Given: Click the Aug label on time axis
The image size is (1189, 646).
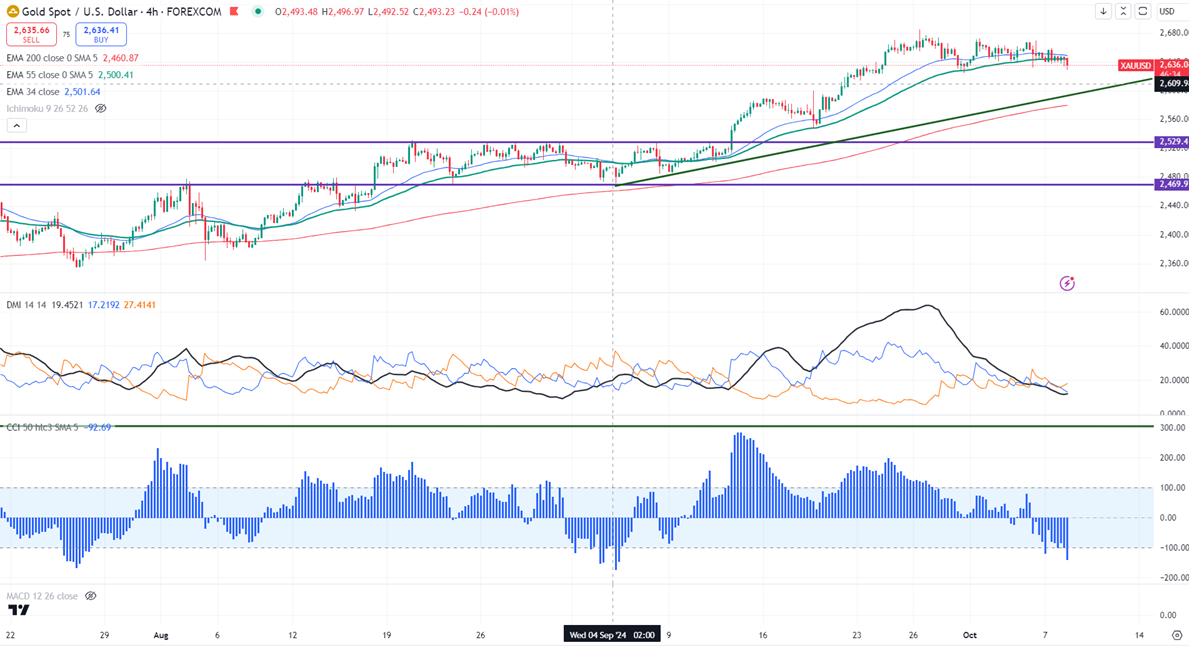Looking at the screenshot, I should pyautogui.click(x=159, y=635).
